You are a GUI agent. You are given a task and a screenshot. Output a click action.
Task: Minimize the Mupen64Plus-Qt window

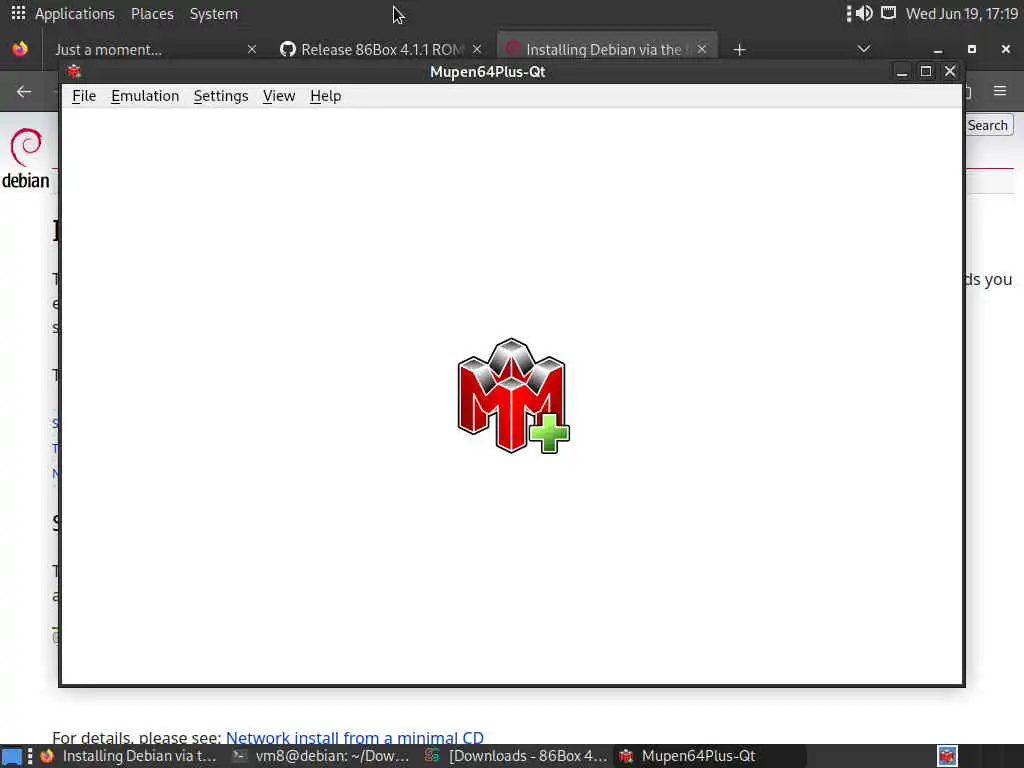click(x=902, y=72)
